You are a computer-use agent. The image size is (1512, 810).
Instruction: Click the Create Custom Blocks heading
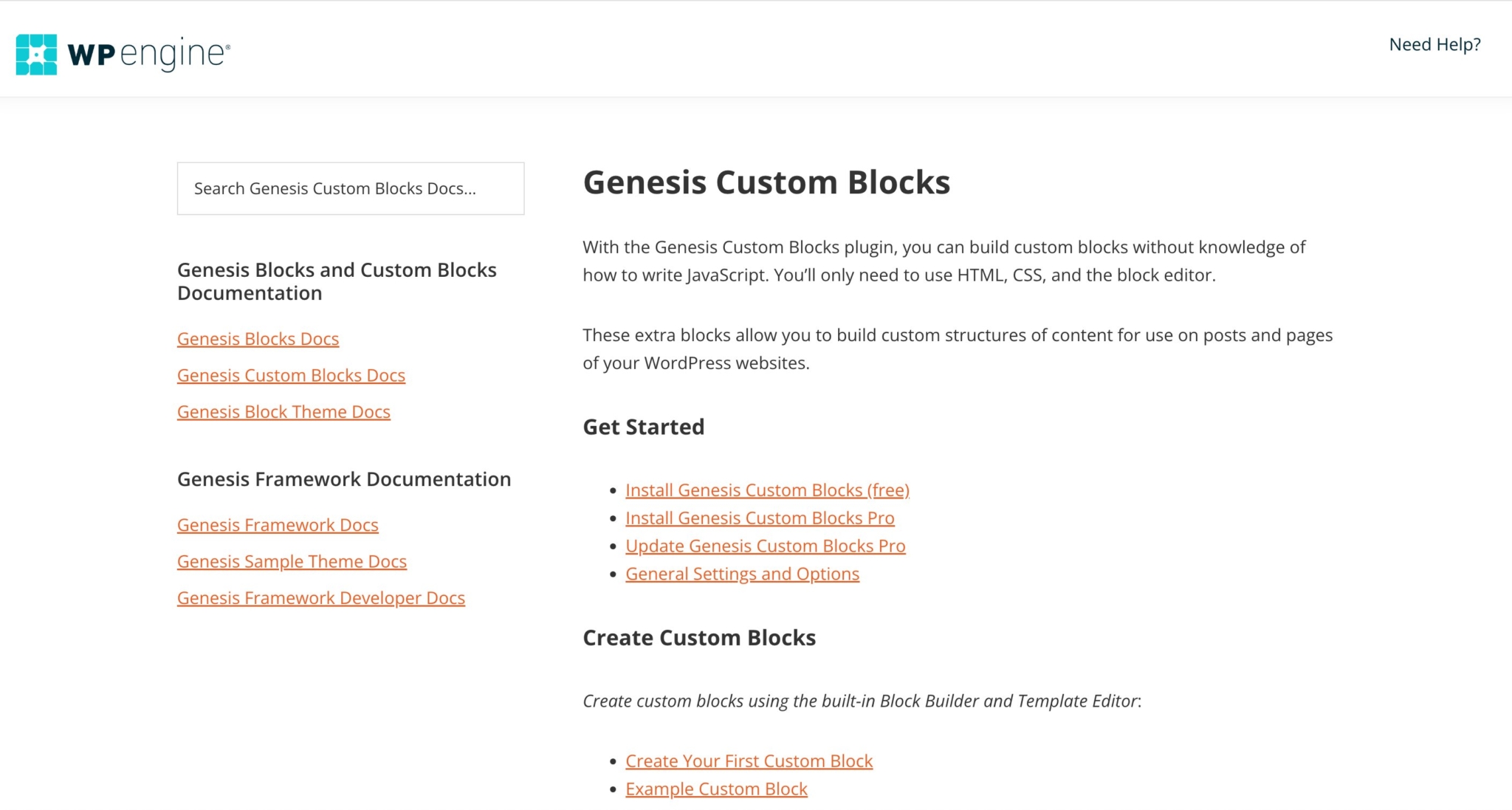tap(699, 637)
